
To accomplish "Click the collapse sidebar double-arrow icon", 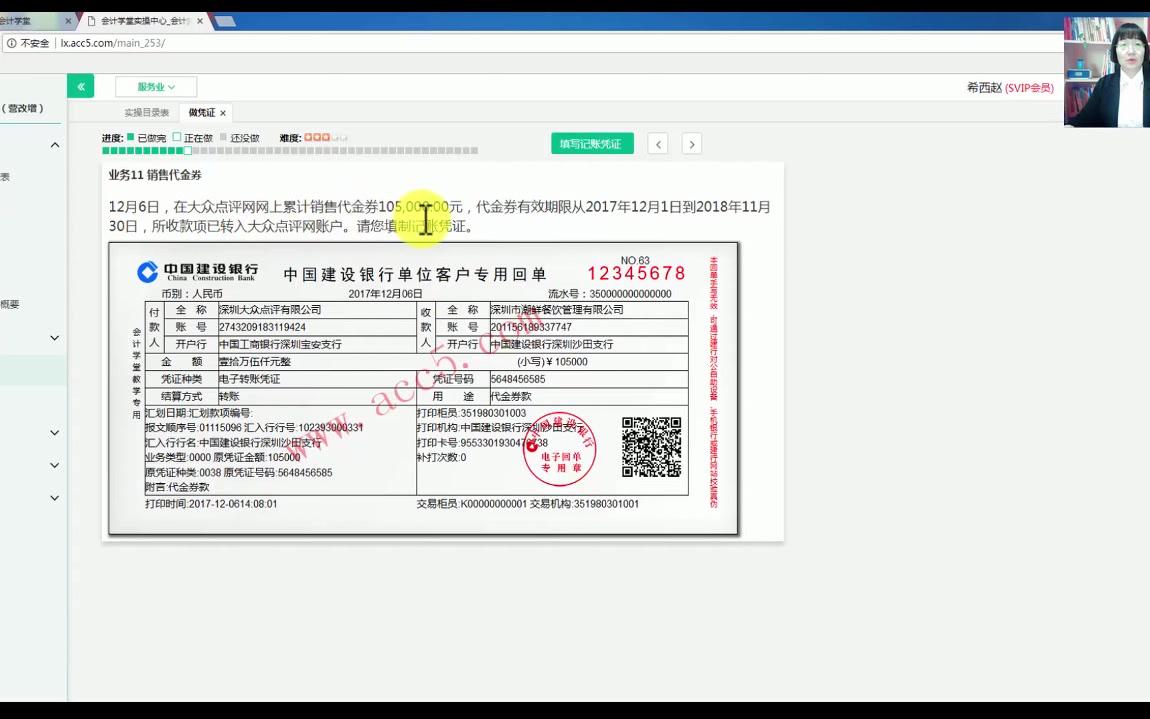I will pos(80,86).
